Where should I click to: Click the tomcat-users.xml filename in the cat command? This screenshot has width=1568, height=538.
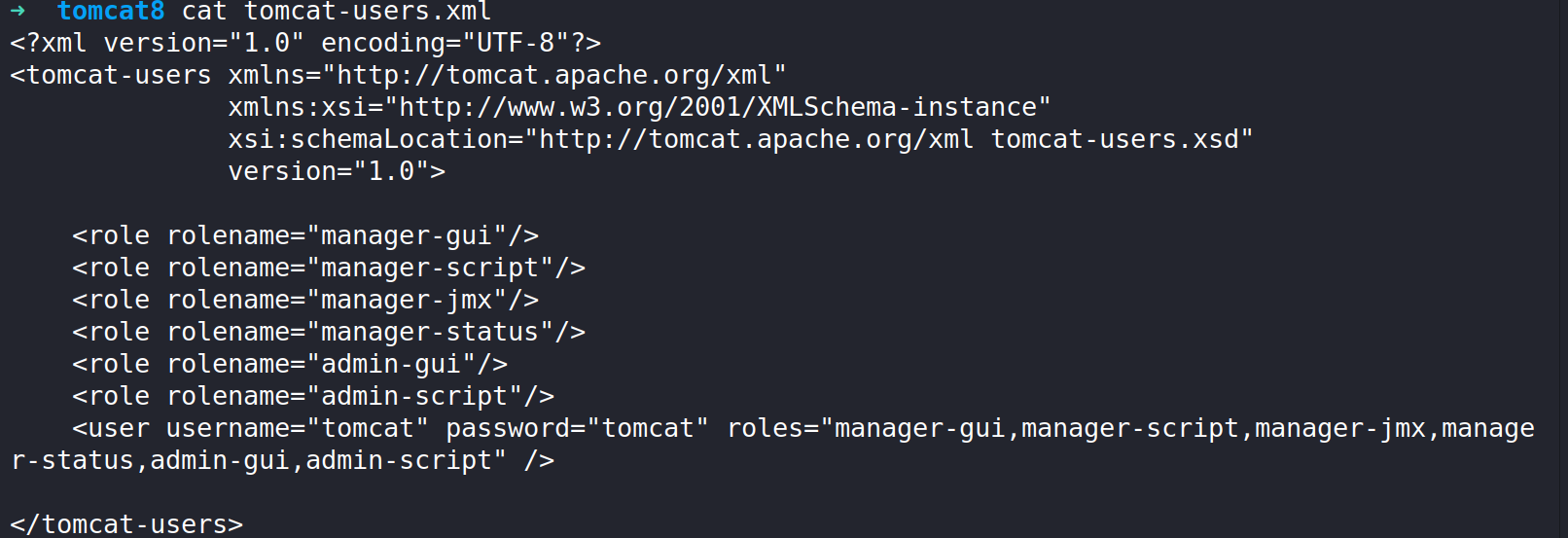367,12
